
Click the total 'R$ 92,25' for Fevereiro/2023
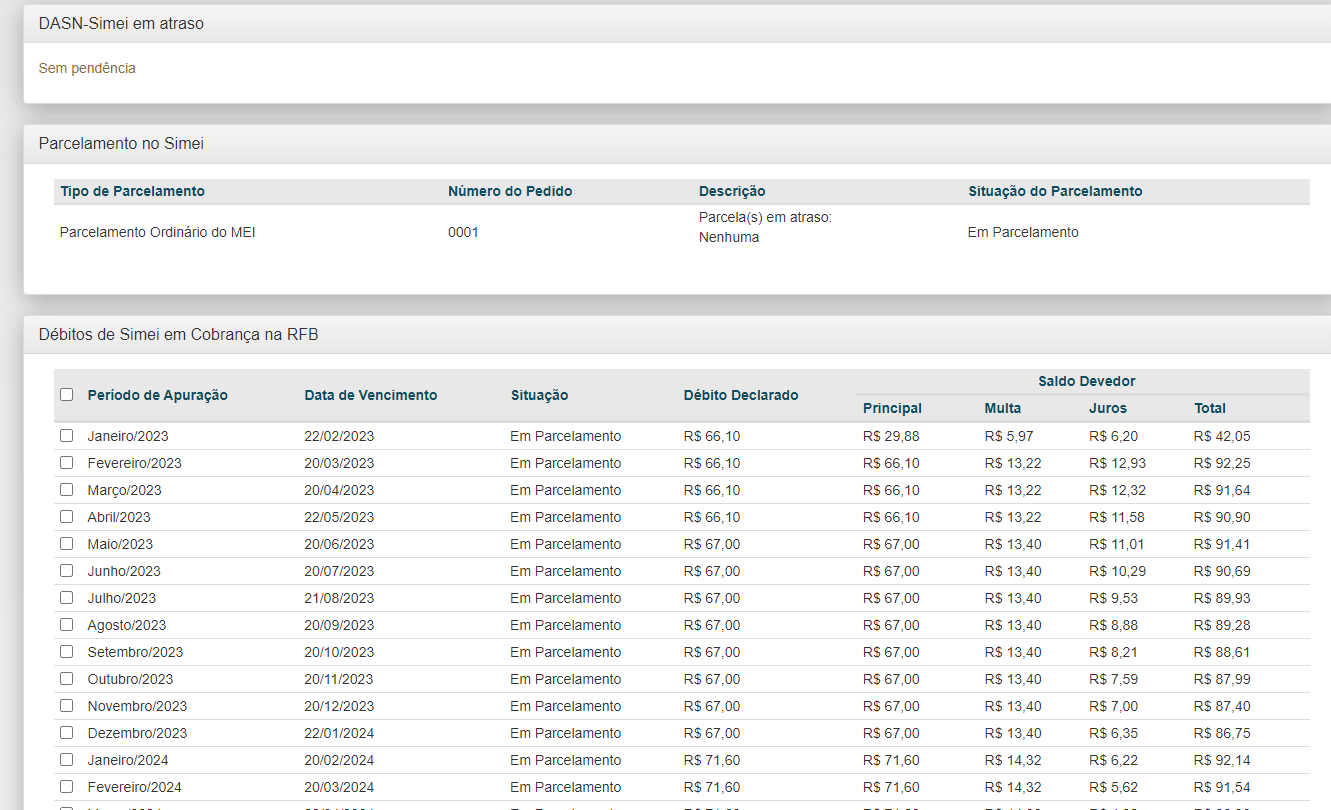coord(1222,463)
